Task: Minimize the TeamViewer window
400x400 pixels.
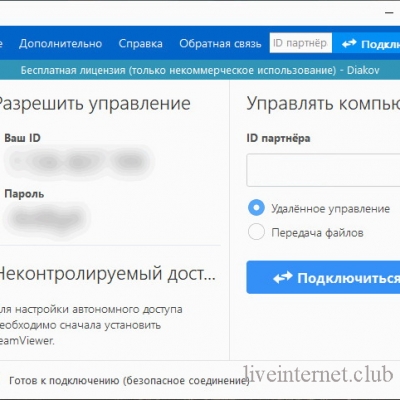Action: (x=389, y=13)
